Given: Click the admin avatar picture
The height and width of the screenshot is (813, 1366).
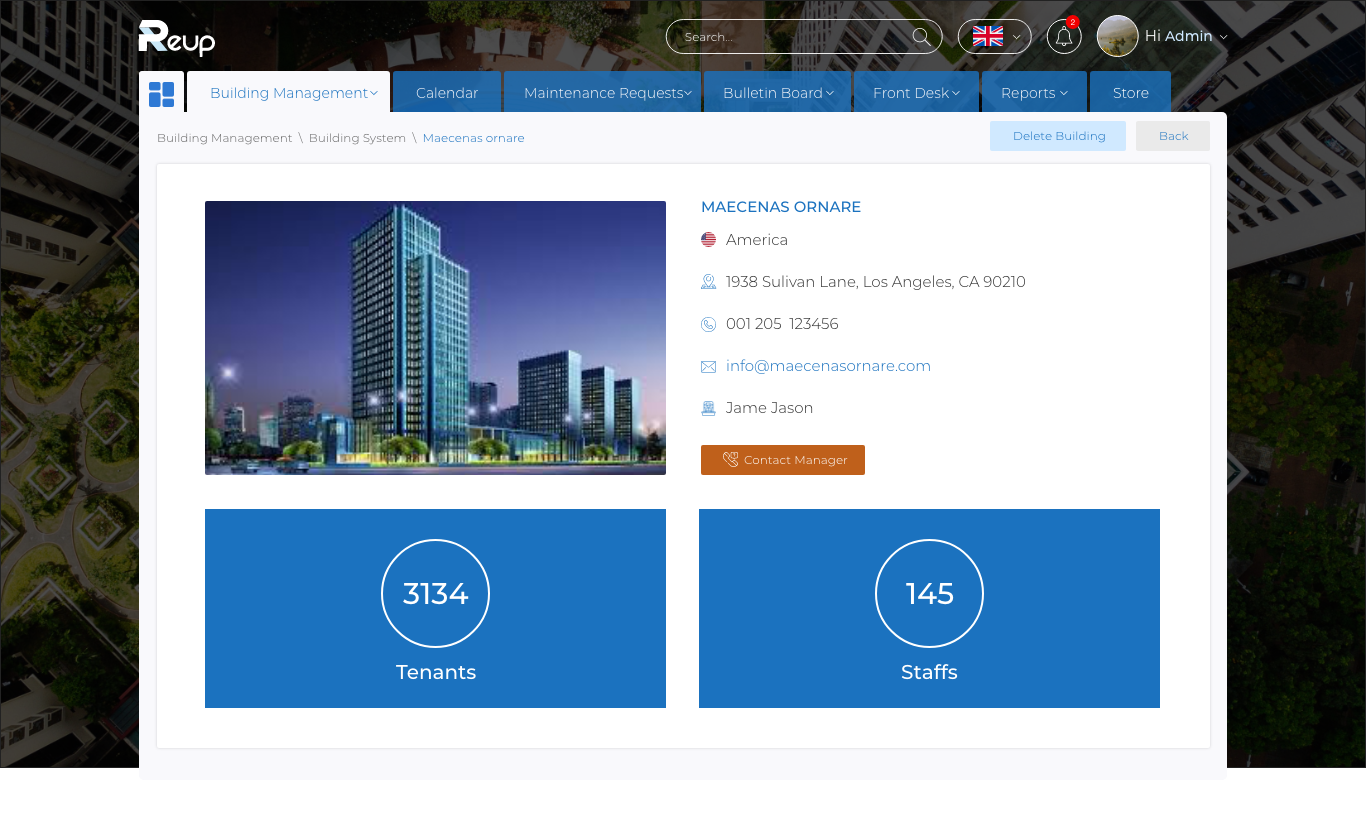Looking at the screenshot, I should coord(1117,36).
